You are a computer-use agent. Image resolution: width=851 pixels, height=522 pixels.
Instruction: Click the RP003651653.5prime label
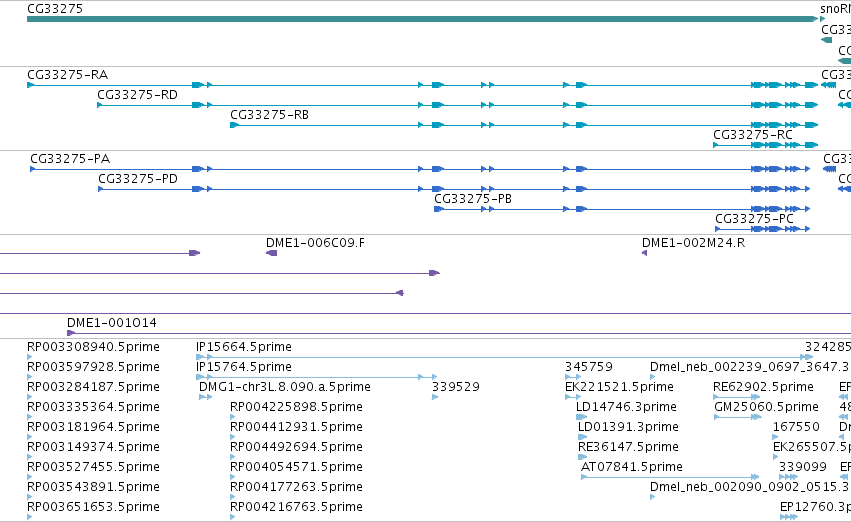point(93,507)
